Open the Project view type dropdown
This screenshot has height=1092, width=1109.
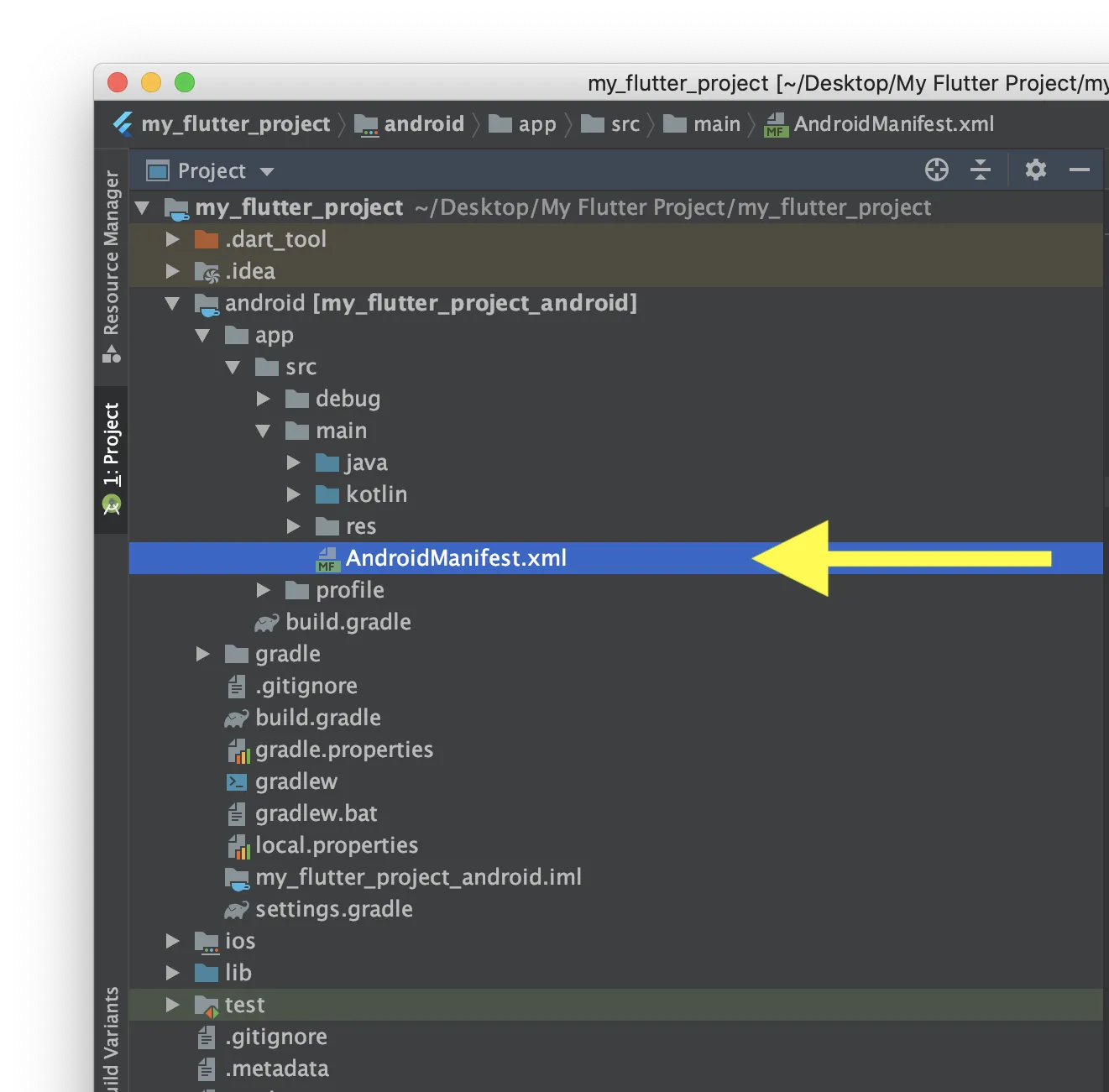211,171
